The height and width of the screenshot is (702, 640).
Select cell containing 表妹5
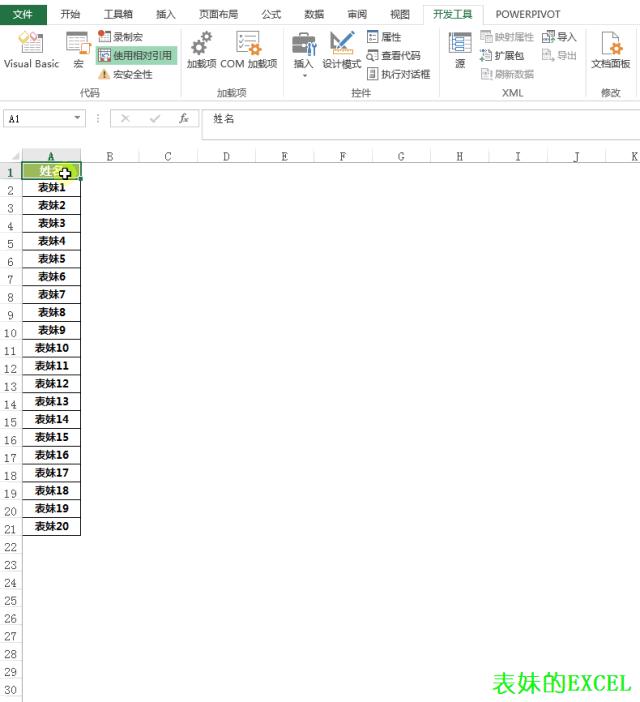[51, 259]
